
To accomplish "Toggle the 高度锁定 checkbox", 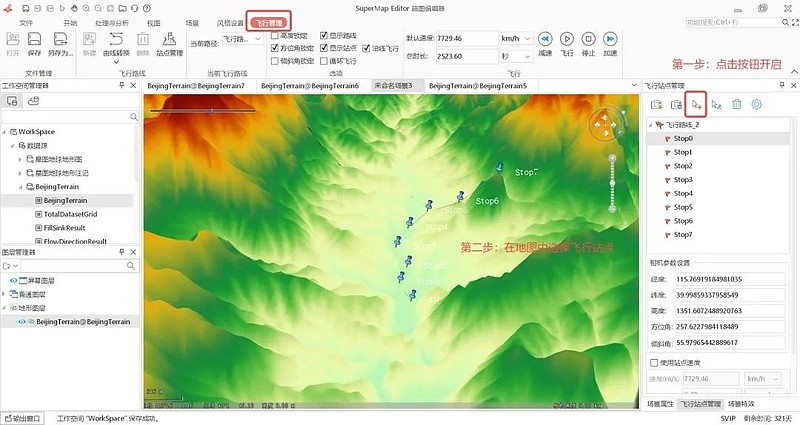I will point(275,36).
